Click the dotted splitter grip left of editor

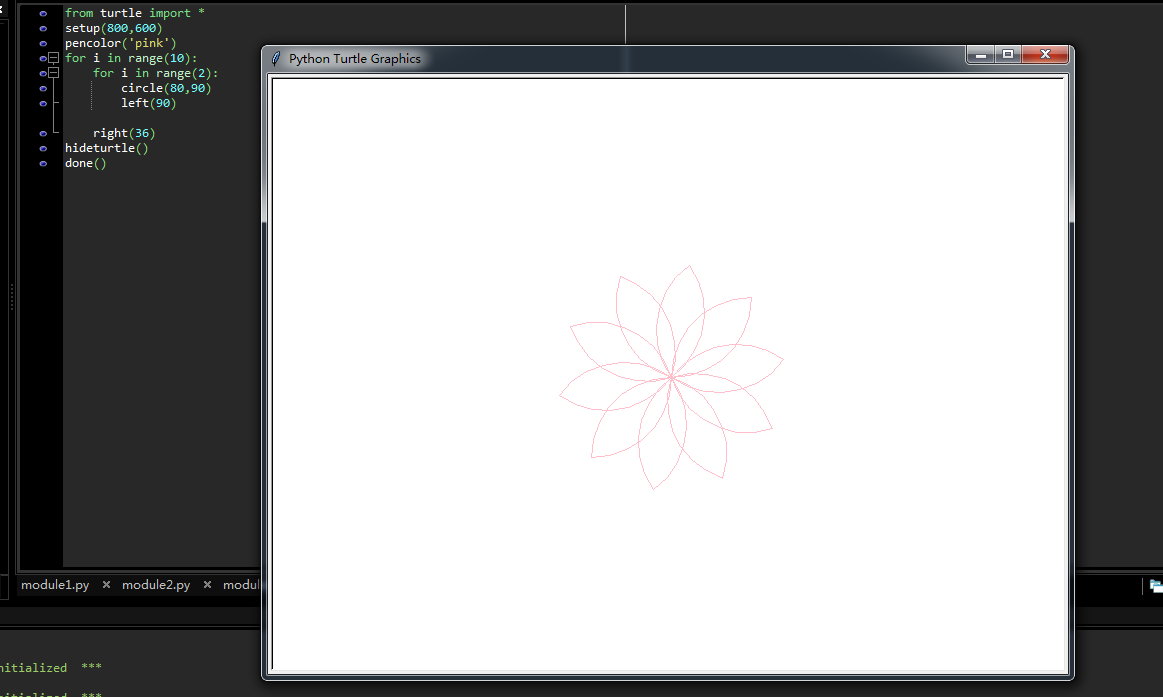point(11,297)
